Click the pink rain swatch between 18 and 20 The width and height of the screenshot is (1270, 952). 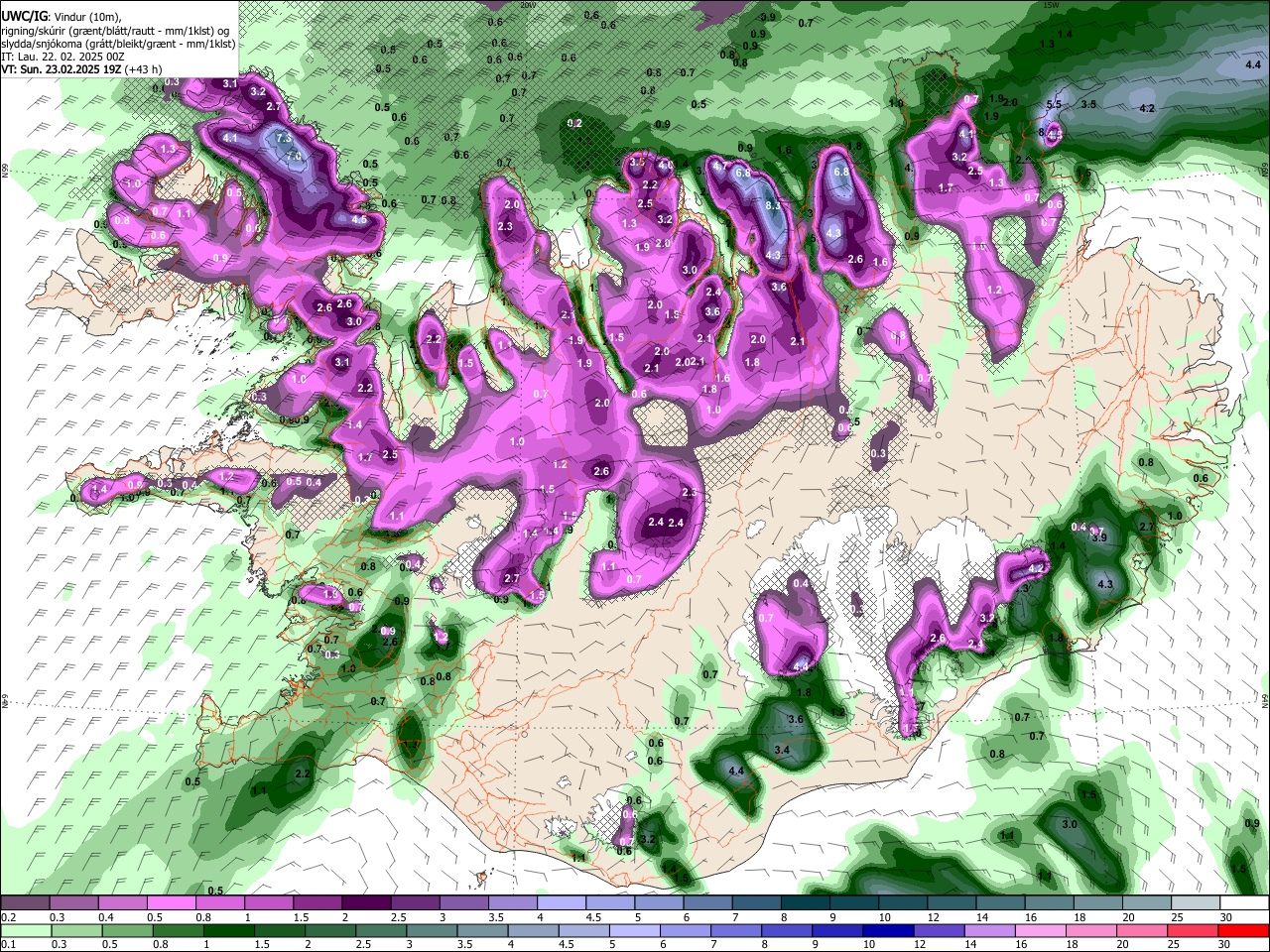1094,930
